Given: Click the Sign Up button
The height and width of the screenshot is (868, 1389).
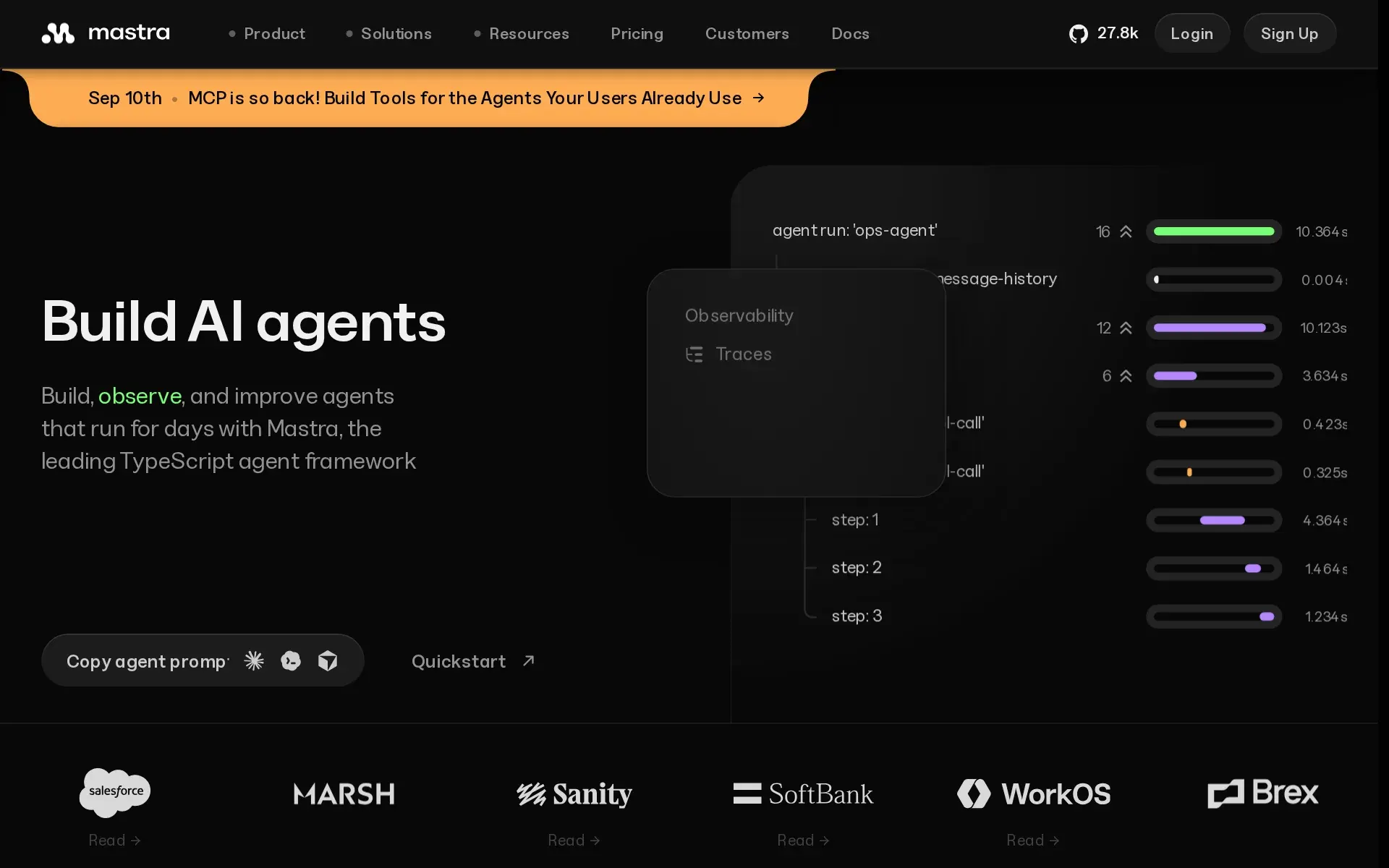Looking at the screenshot, I should tap(1289, 33).
